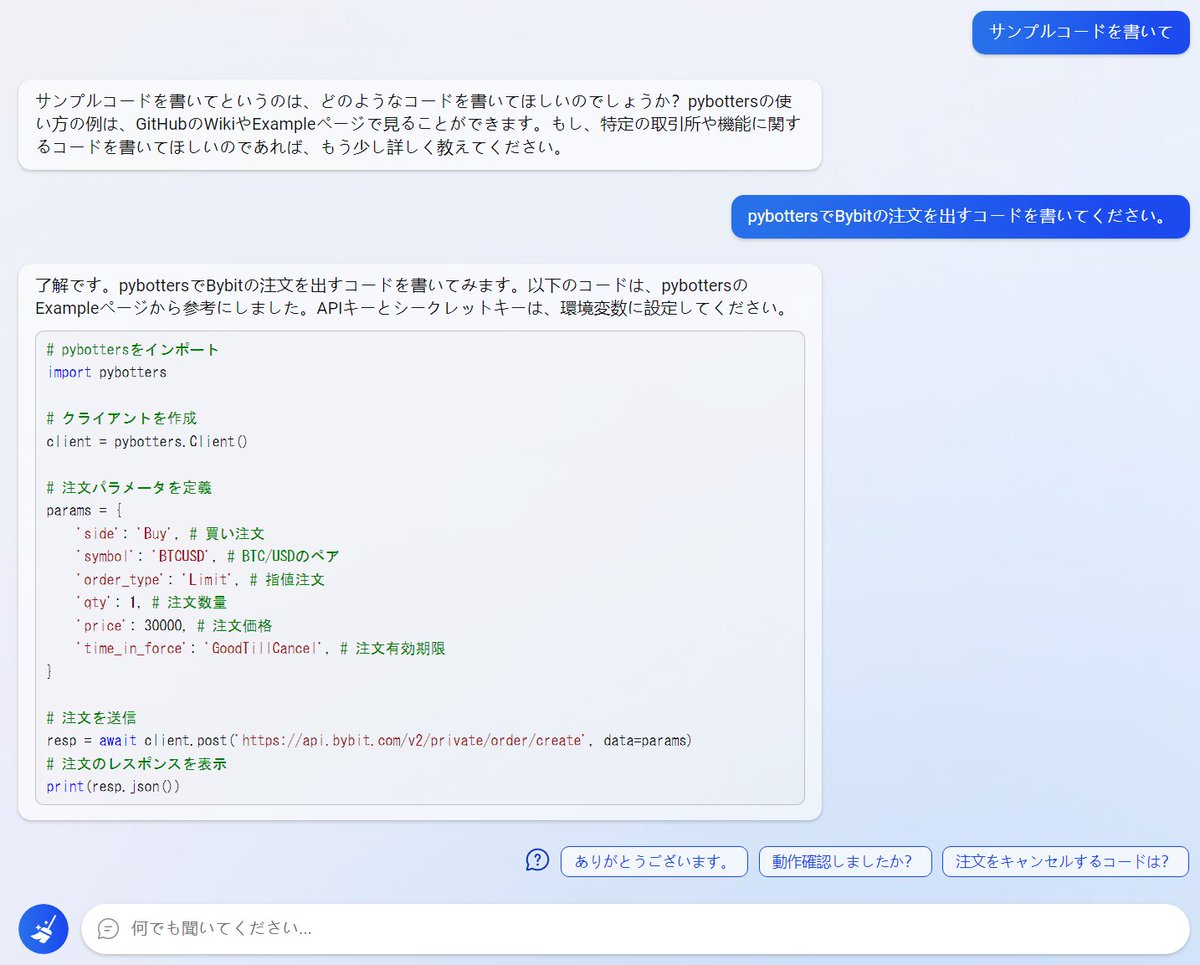This screenshot has width=1200, height=965.
Task: Click the 'symbol': 'BTCUSD' parameter line
Action: tap(208, 556)
